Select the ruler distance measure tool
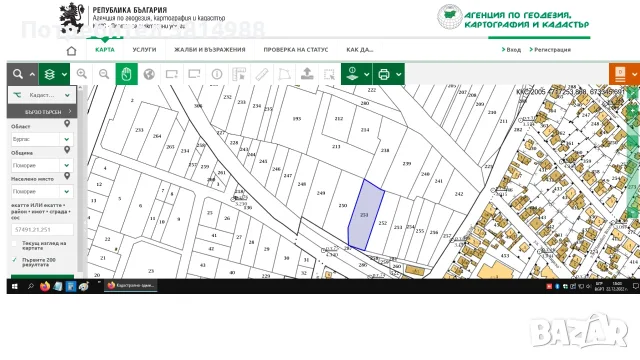The width and height of the screenshot is (640, 360). click(x=262, y=74)
